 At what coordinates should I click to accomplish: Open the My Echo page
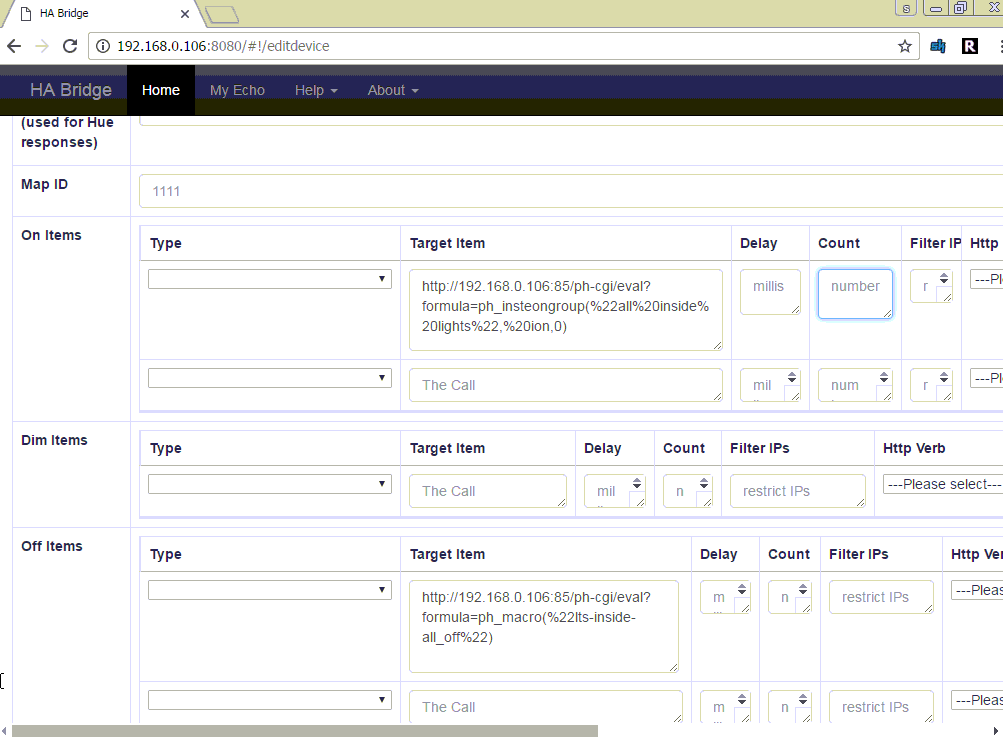click(x=237, y=90)
